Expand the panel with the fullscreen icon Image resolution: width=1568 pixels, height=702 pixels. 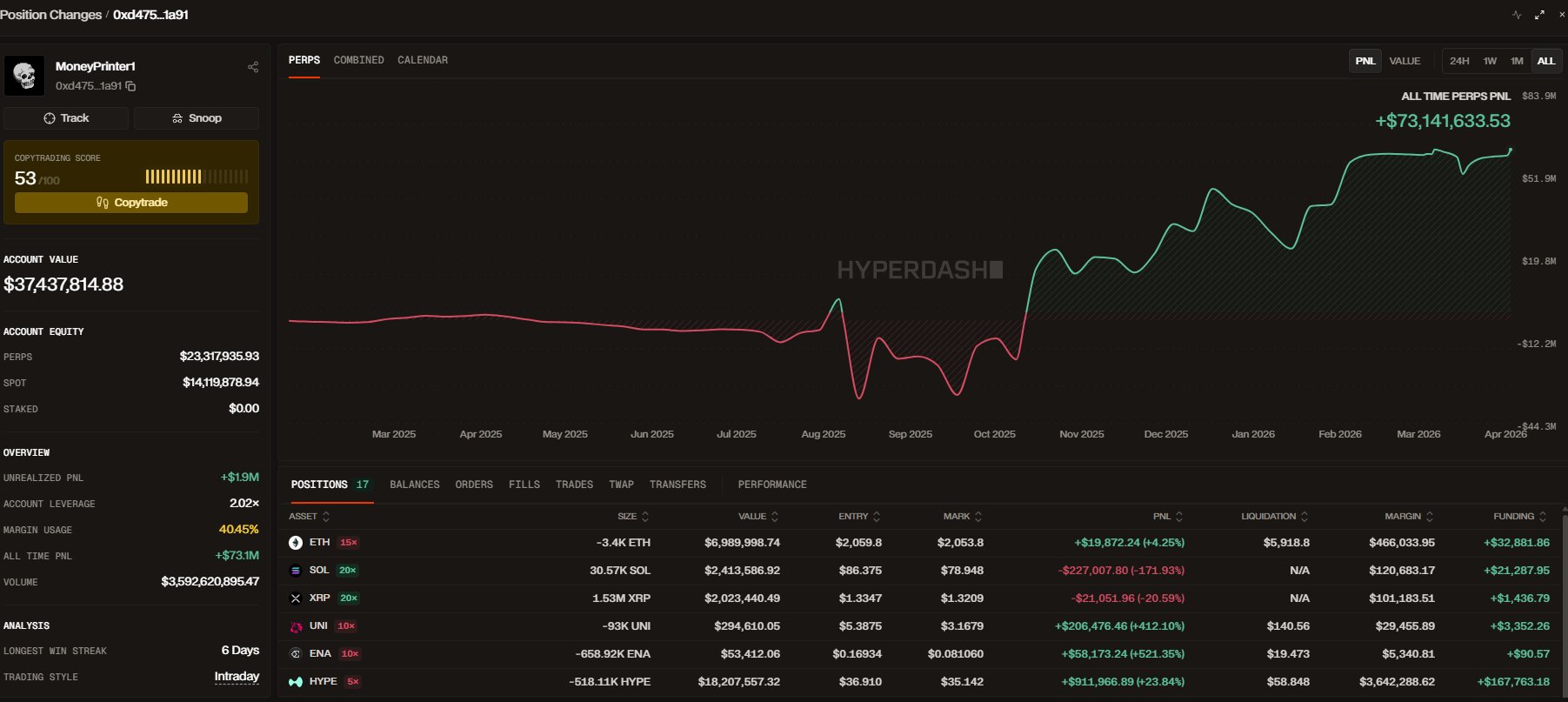click(1539, 15)
